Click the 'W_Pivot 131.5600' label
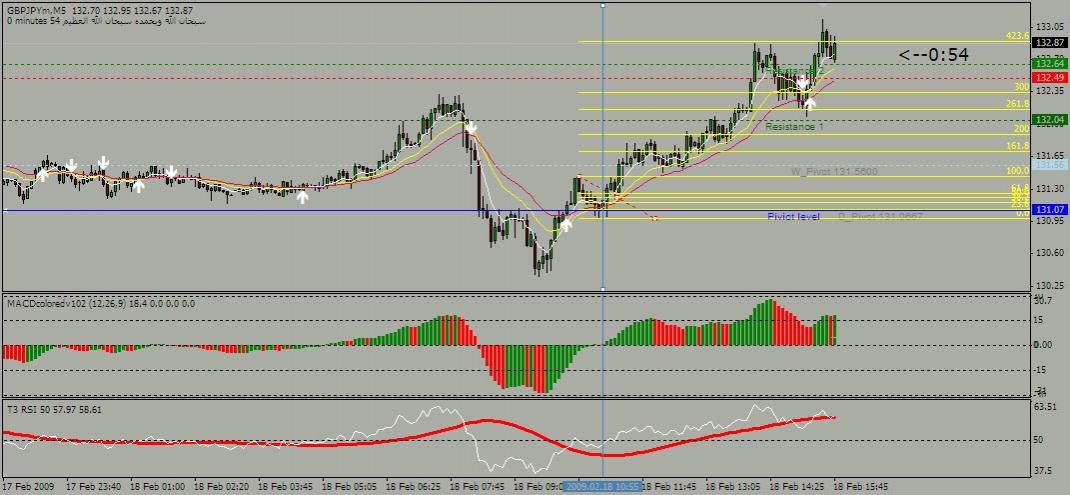 tap(834, 171)
